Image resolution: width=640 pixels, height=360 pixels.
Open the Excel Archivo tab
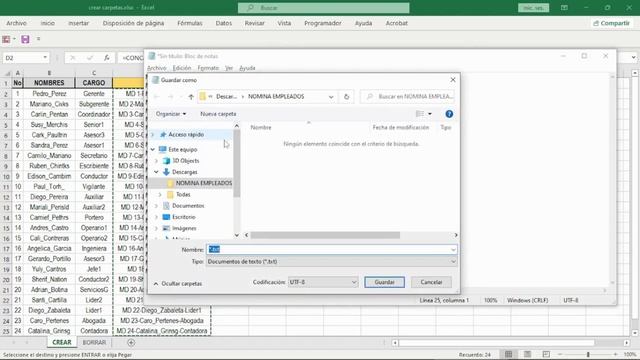[x=16, y=23]
